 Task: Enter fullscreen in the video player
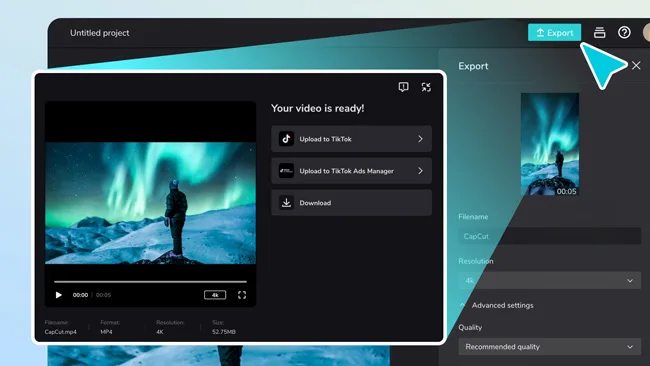(242, 295)
